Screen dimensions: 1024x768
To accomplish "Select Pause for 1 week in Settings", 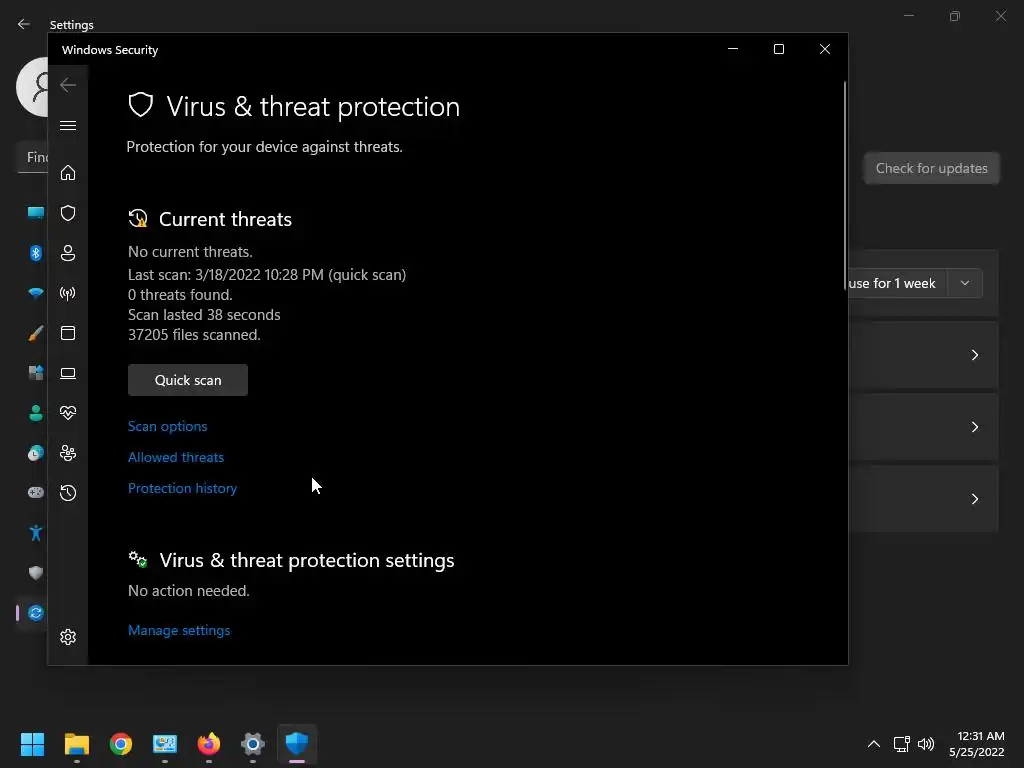I will pyautogui.click(x=897, y=283).
